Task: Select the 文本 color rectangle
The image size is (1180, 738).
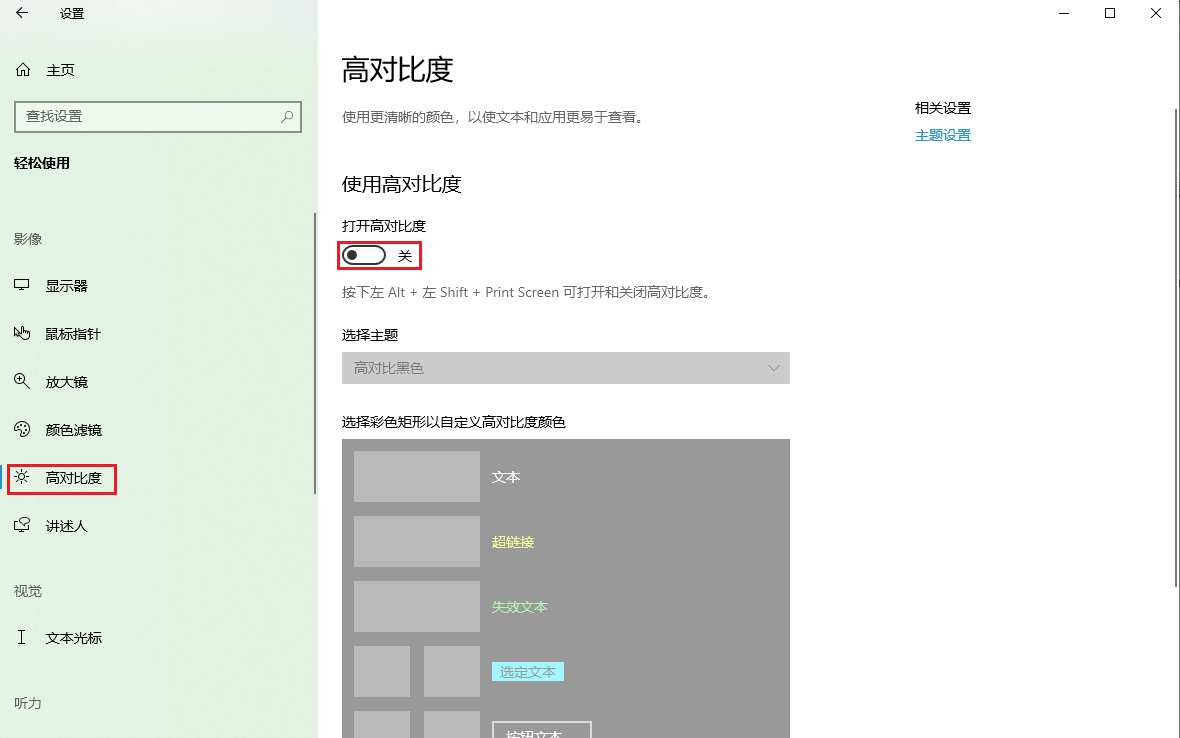Action: click(416, 476)
